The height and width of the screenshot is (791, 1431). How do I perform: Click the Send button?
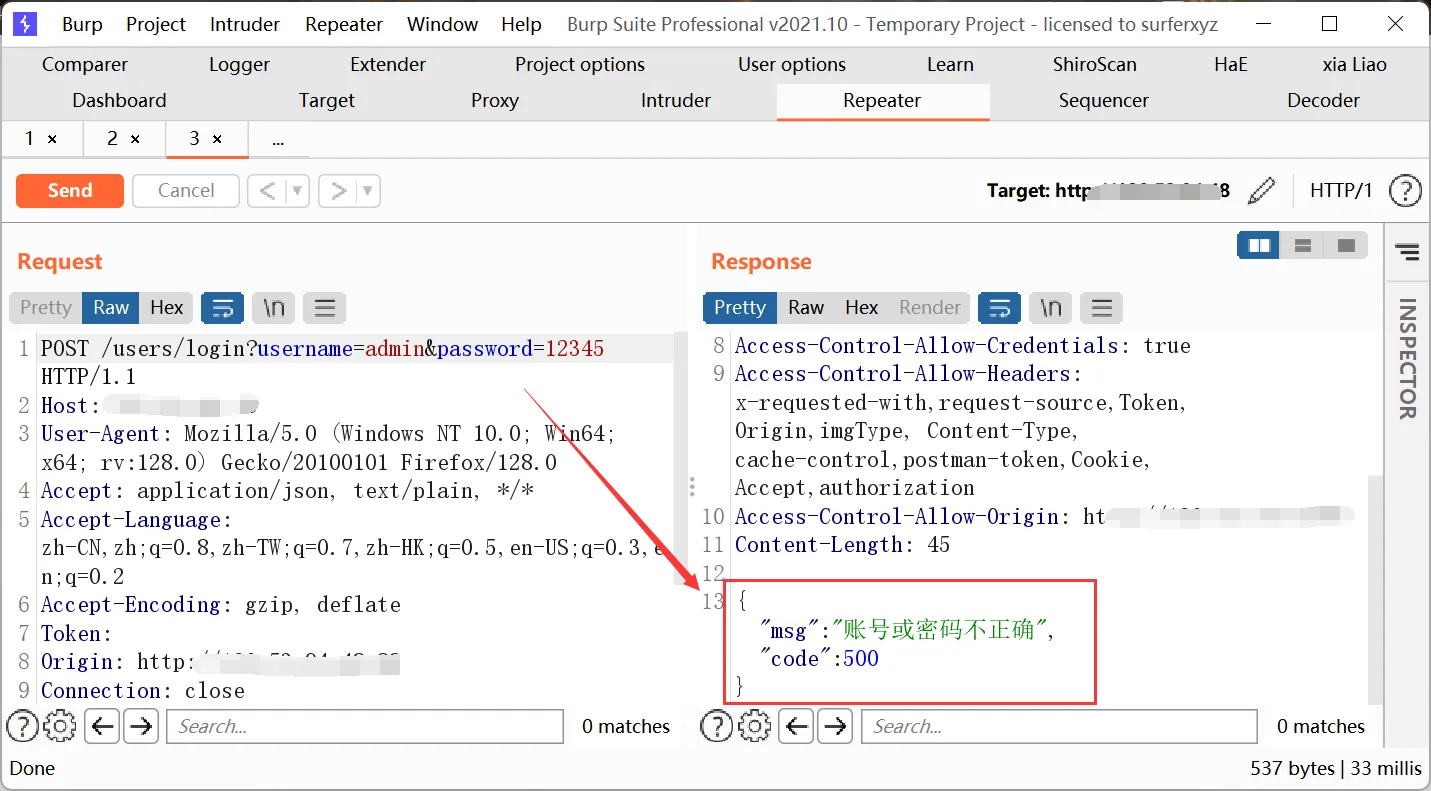tap(69, 190)
